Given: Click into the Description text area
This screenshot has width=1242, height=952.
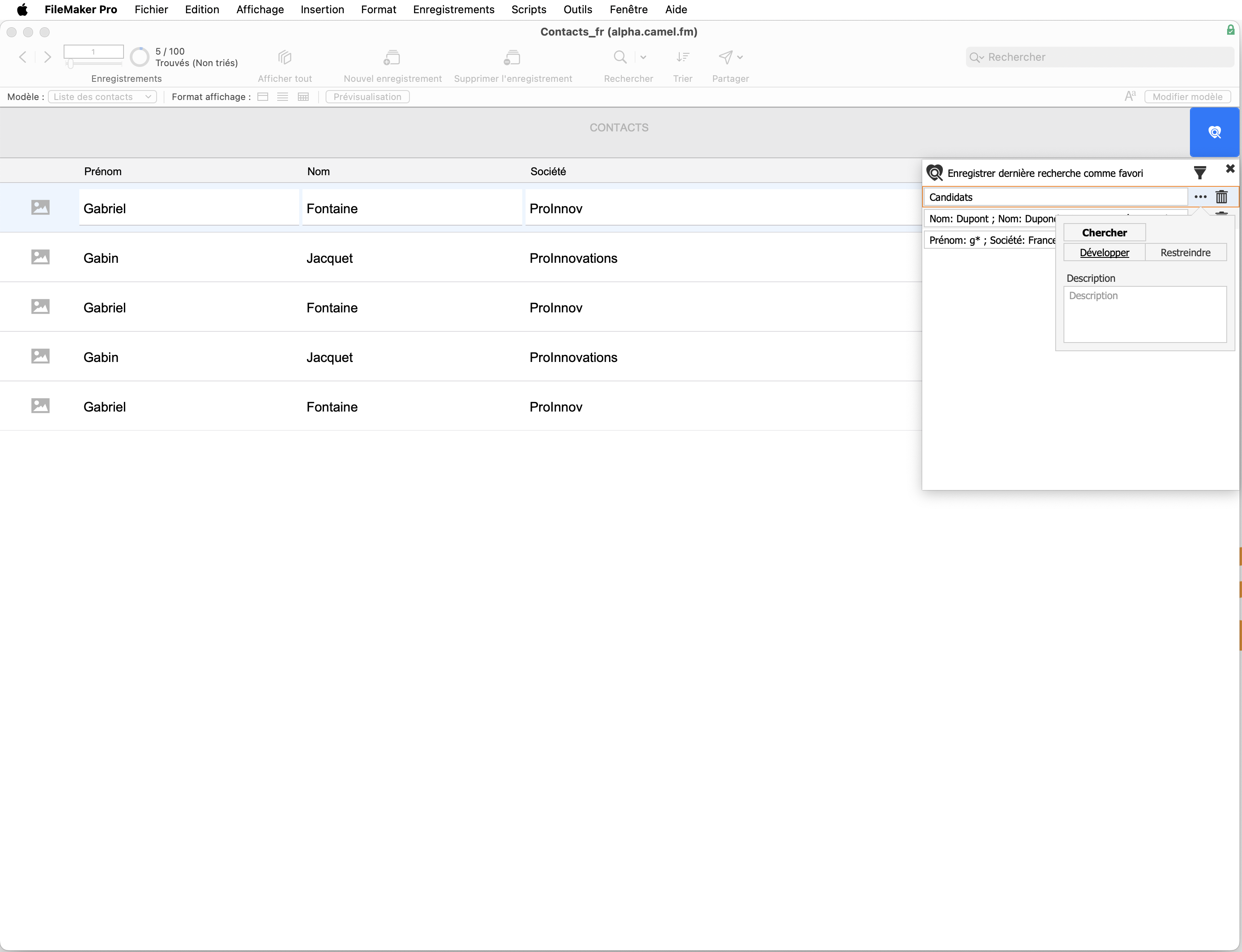Looking at the screenshot, I should [x=1145, y=314].
